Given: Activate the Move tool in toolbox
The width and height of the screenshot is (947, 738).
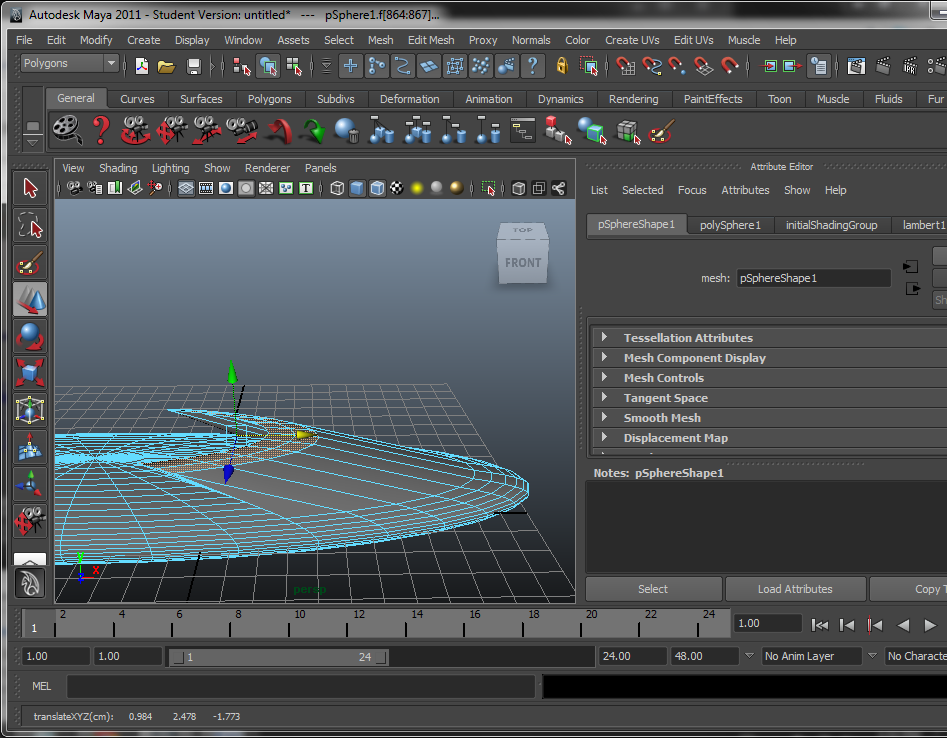Looking at the screenshot, I should (x=30, y=300).
